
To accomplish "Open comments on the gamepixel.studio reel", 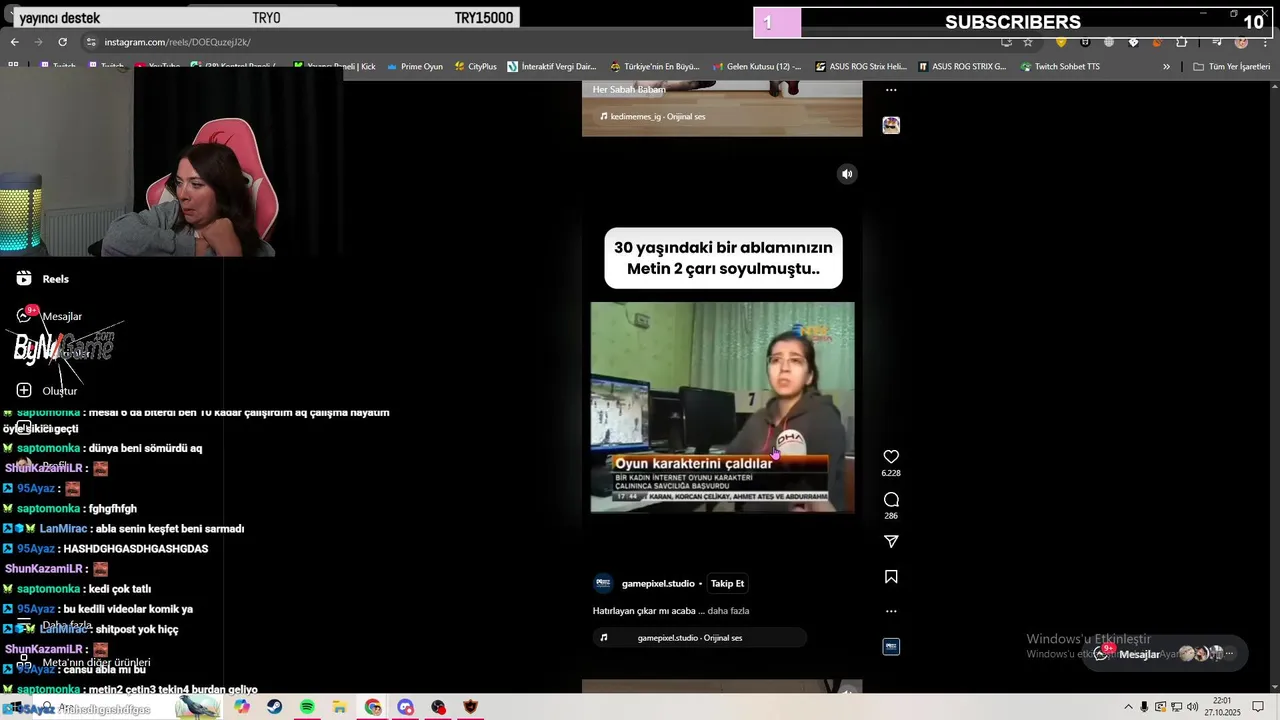I will coord(891,500).
